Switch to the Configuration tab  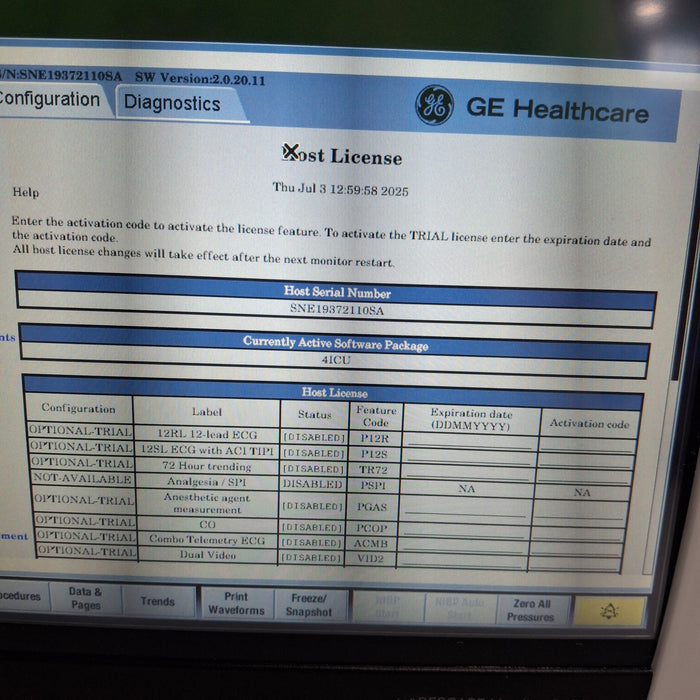[50, 100]
